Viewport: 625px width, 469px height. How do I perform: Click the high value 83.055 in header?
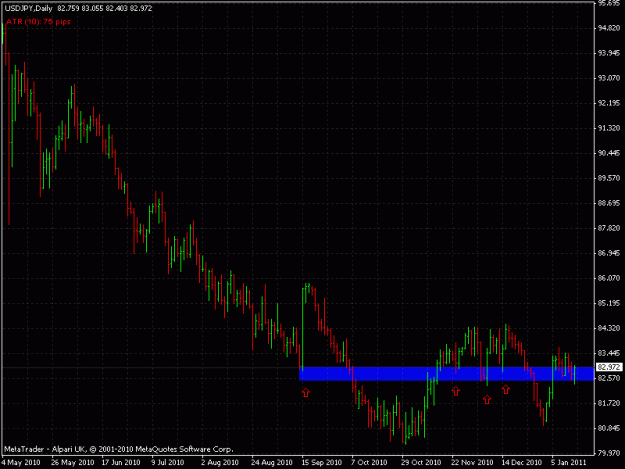tap(92, 8)
